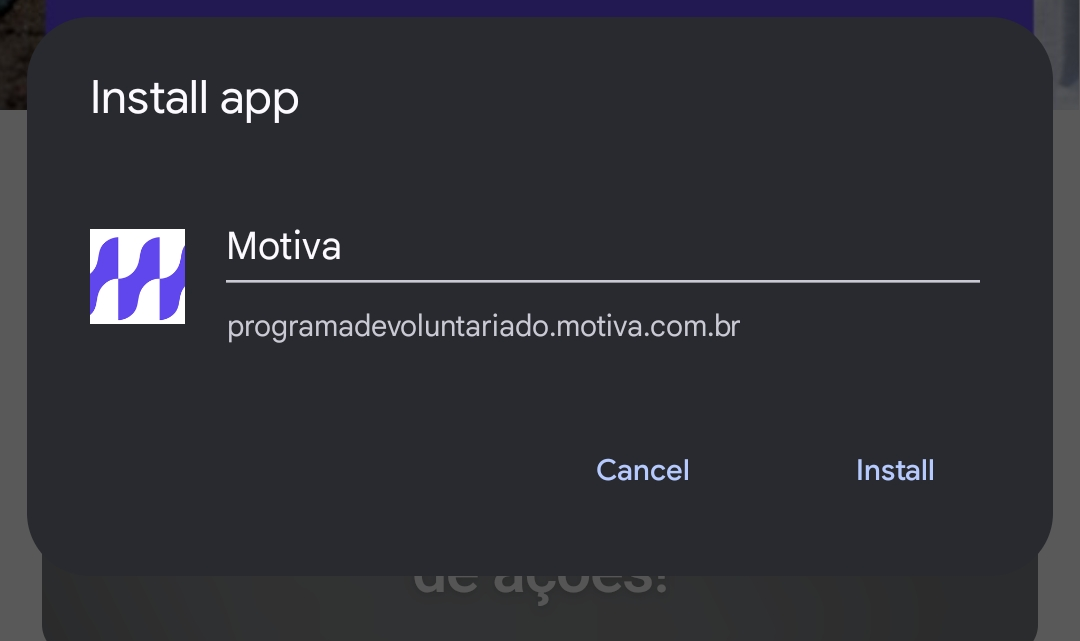Viewport: 1080px width, 641px height.
Task: Click the partially hidden "de ações!" heading
Action: pos(541,585)
